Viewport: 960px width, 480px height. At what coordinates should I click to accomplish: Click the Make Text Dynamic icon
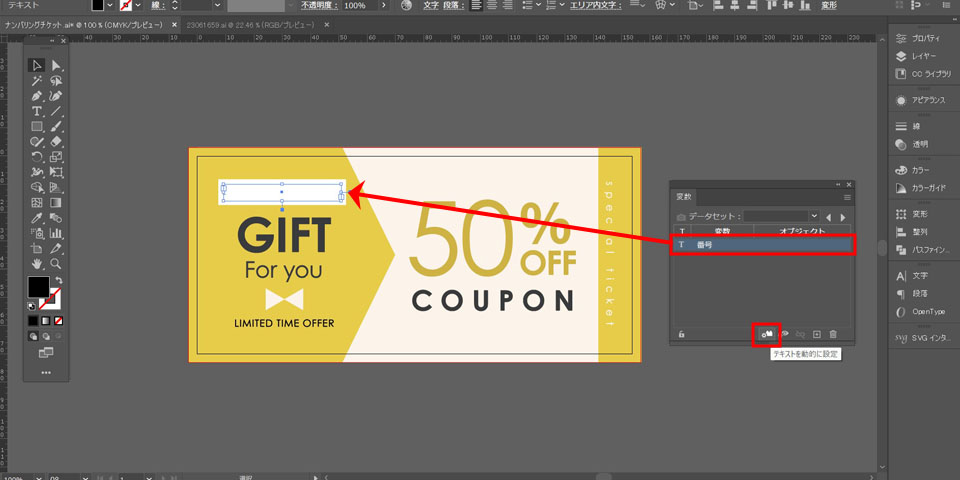(766, 334)
